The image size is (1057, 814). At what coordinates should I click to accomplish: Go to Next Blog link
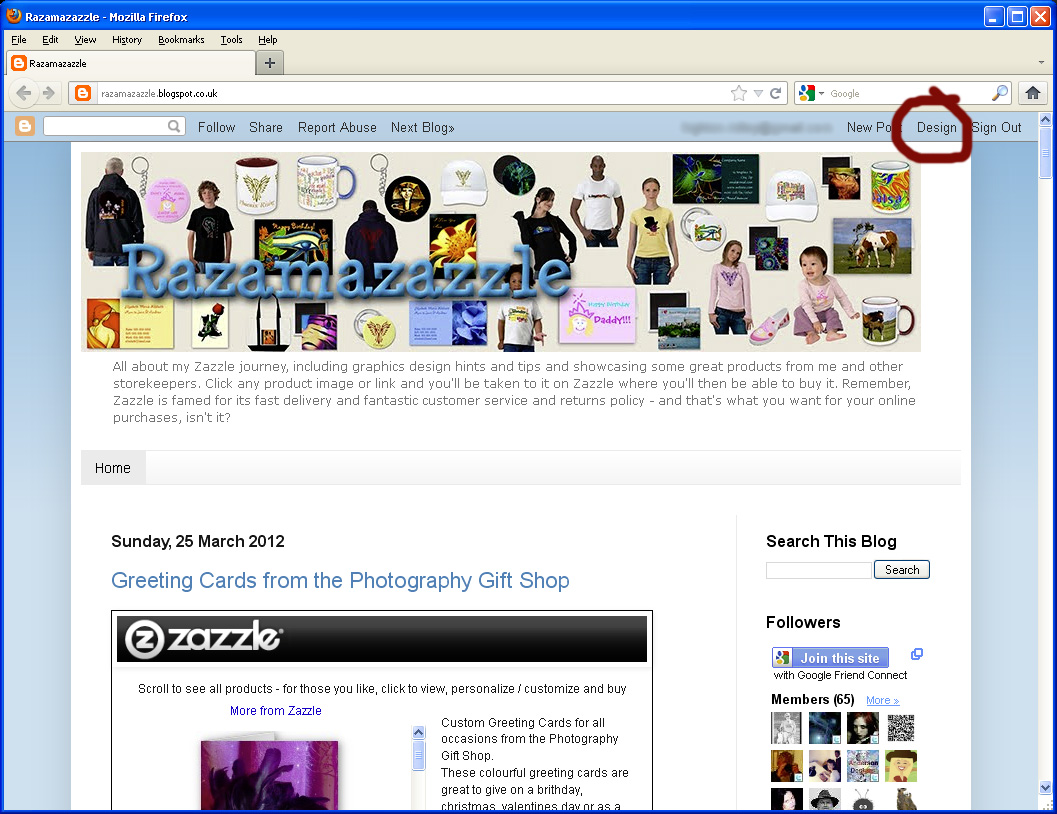[x=423, y=127]
